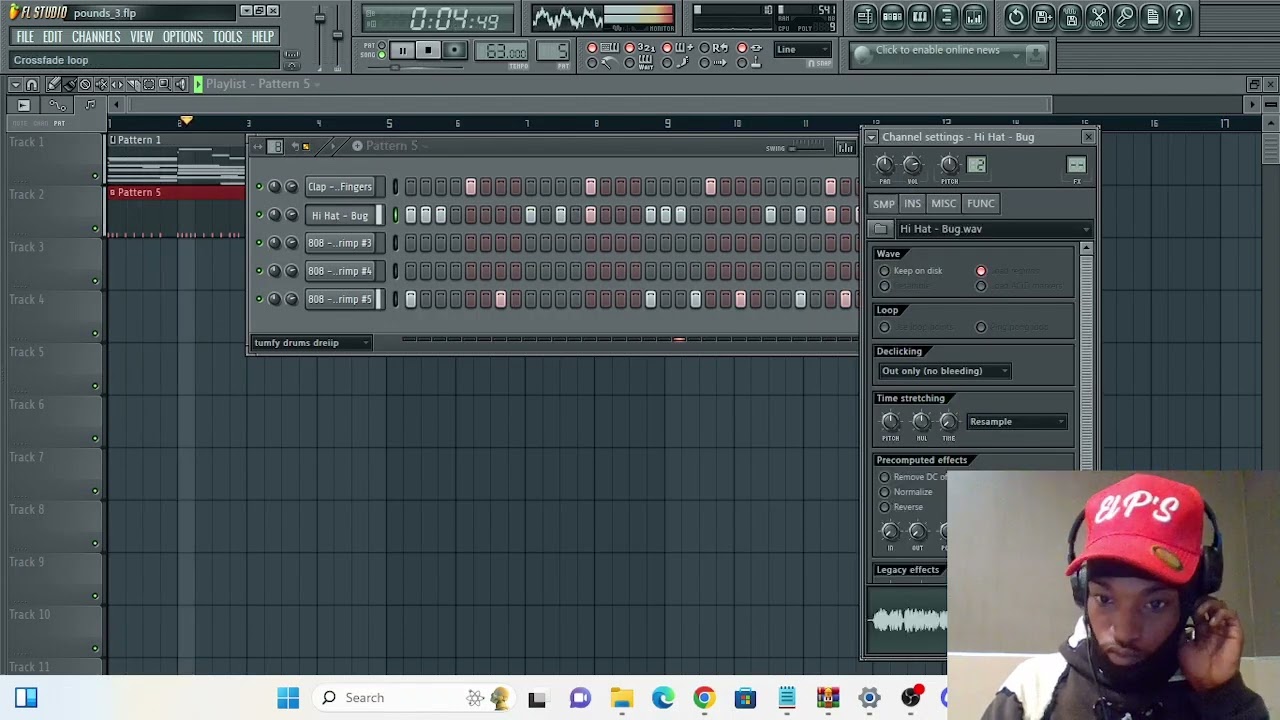Browse sample with folder icon in Channel settings
Image resolution: width=1280 pixels, height=720 pixels.
pyautogui.click(x=880, y=229)
